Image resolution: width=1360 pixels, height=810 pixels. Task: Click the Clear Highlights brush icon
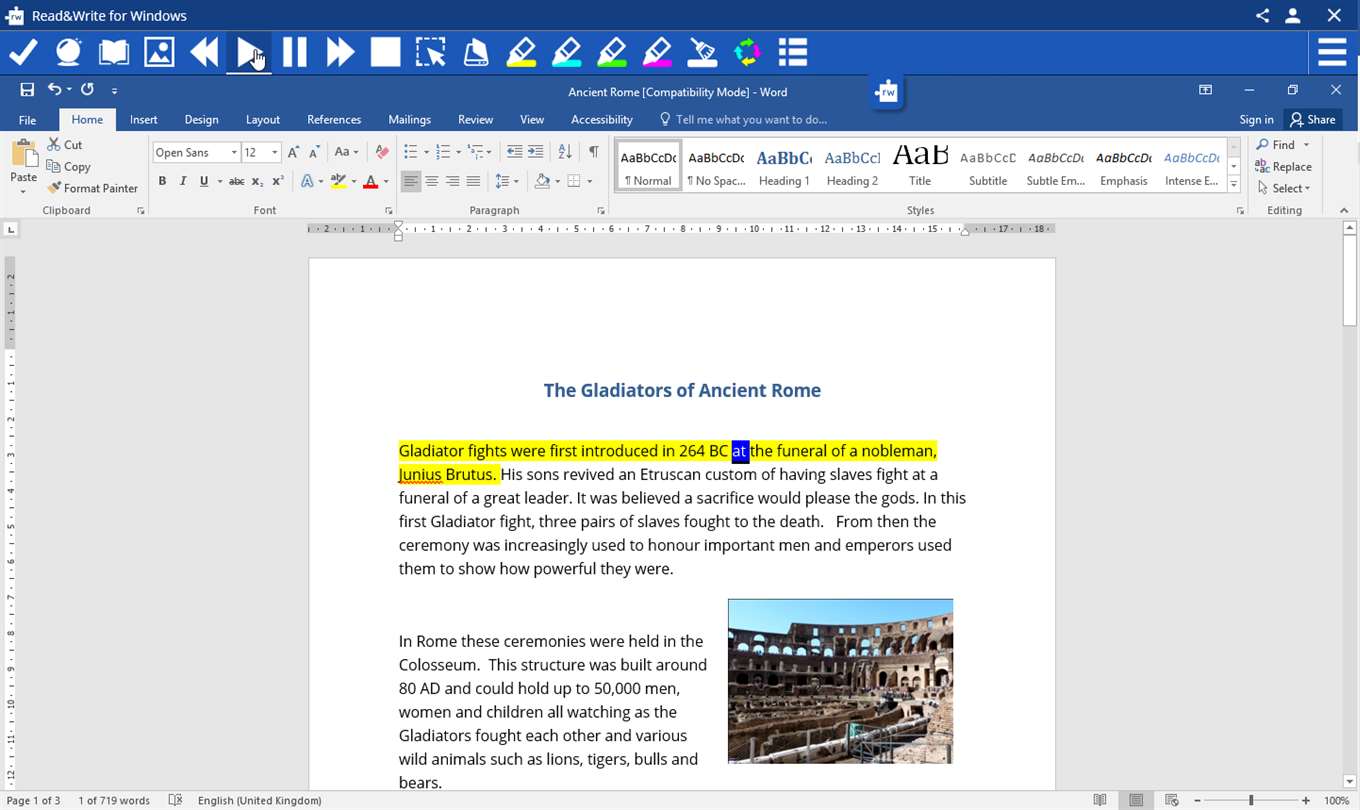pos(703,52)
